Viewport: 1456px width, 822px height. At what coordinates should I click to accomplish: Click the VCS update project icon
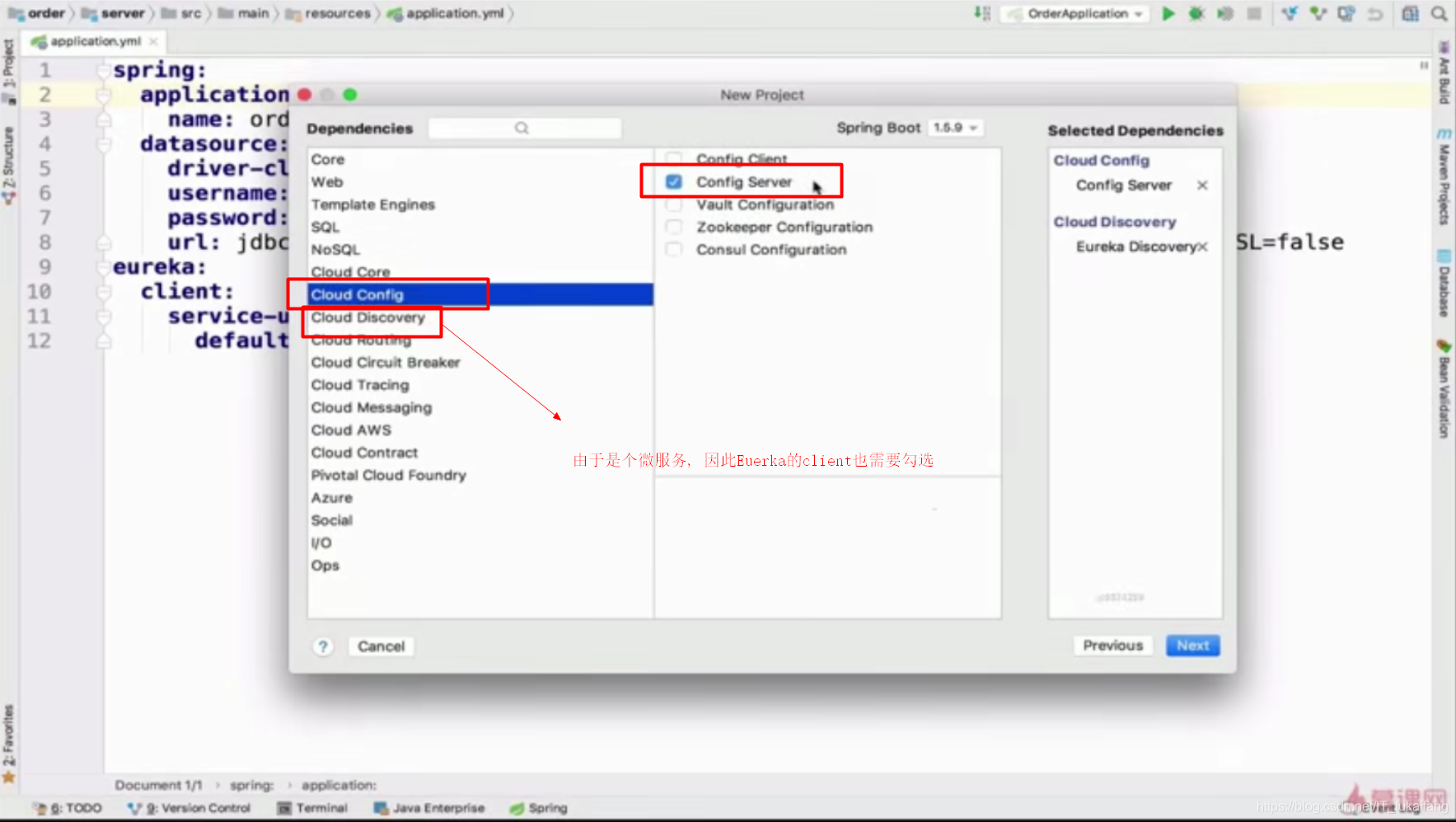pos(1290,13)
